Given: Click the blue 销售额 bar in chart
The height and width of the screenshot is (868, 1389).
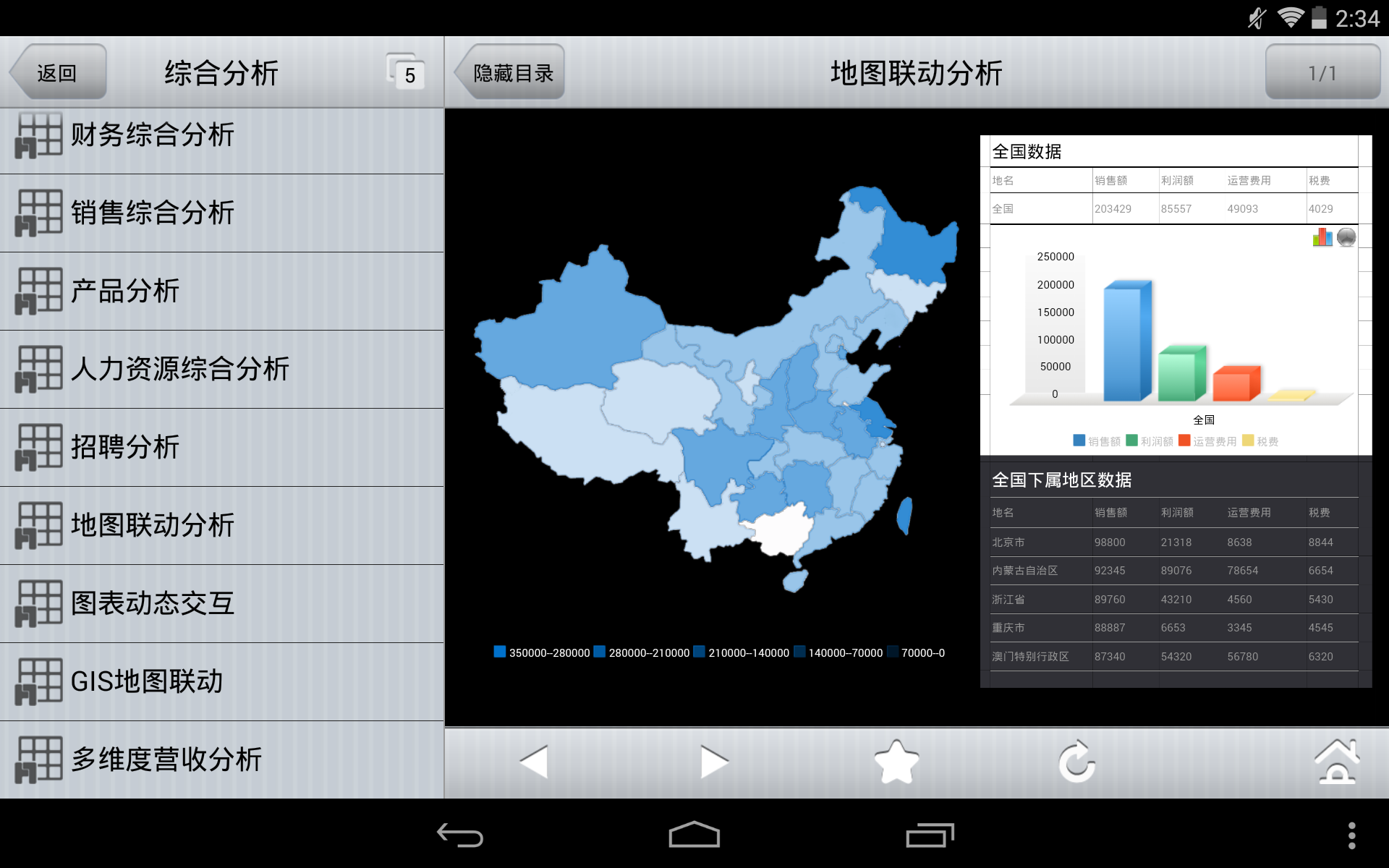Looking at the screenshot, I should coord(1126,341).
